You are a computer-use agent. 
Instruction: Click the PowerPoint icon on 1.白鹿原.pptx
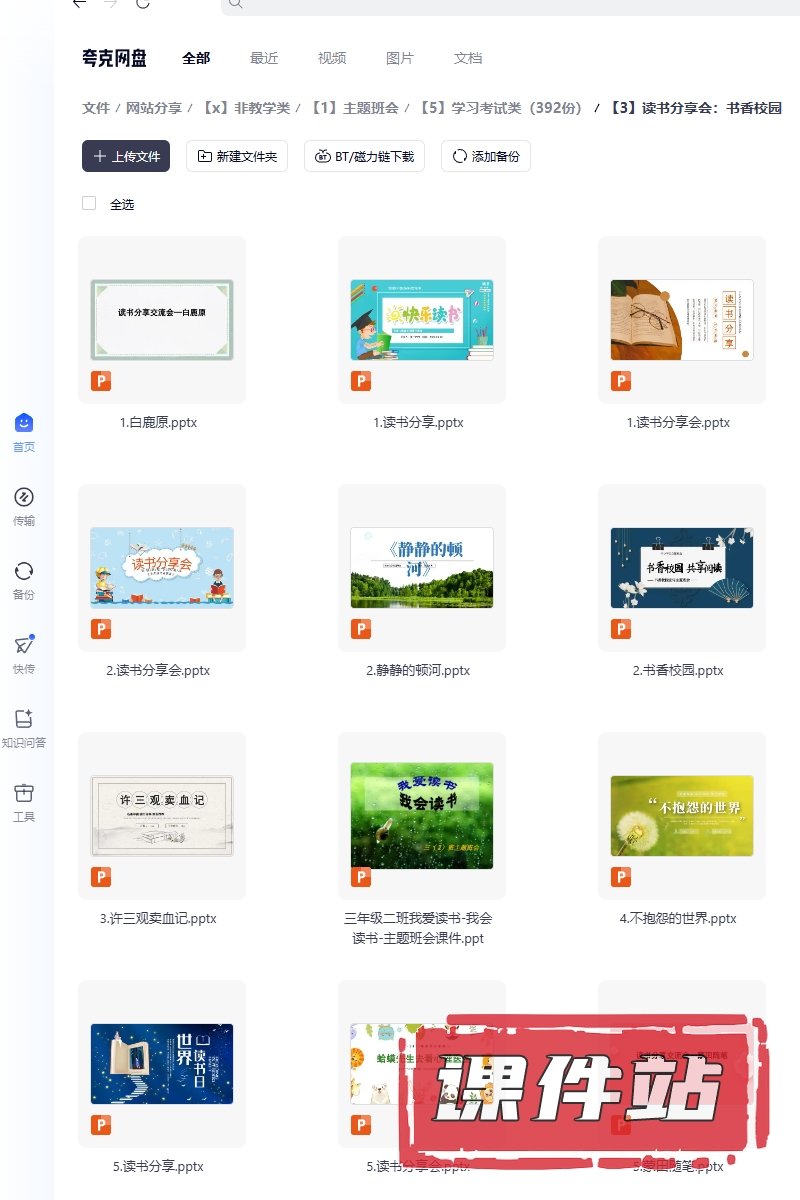pyautogui.click(x=101, y=381)
